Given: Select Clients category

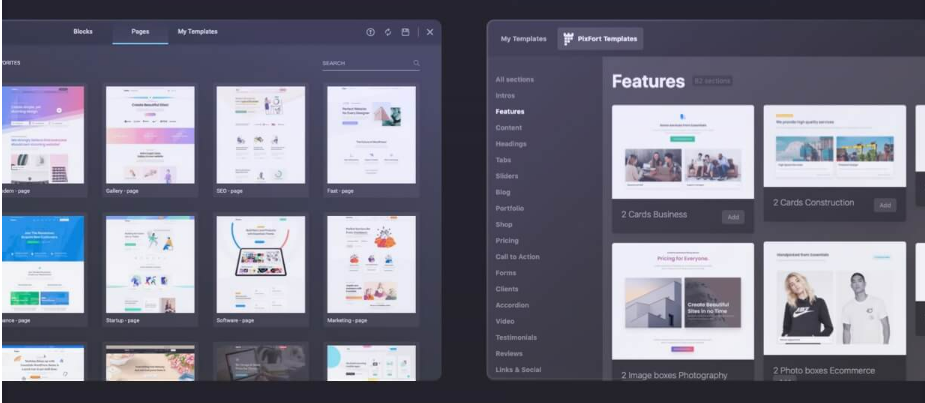Looking at the screenshot, I should 507,289.
